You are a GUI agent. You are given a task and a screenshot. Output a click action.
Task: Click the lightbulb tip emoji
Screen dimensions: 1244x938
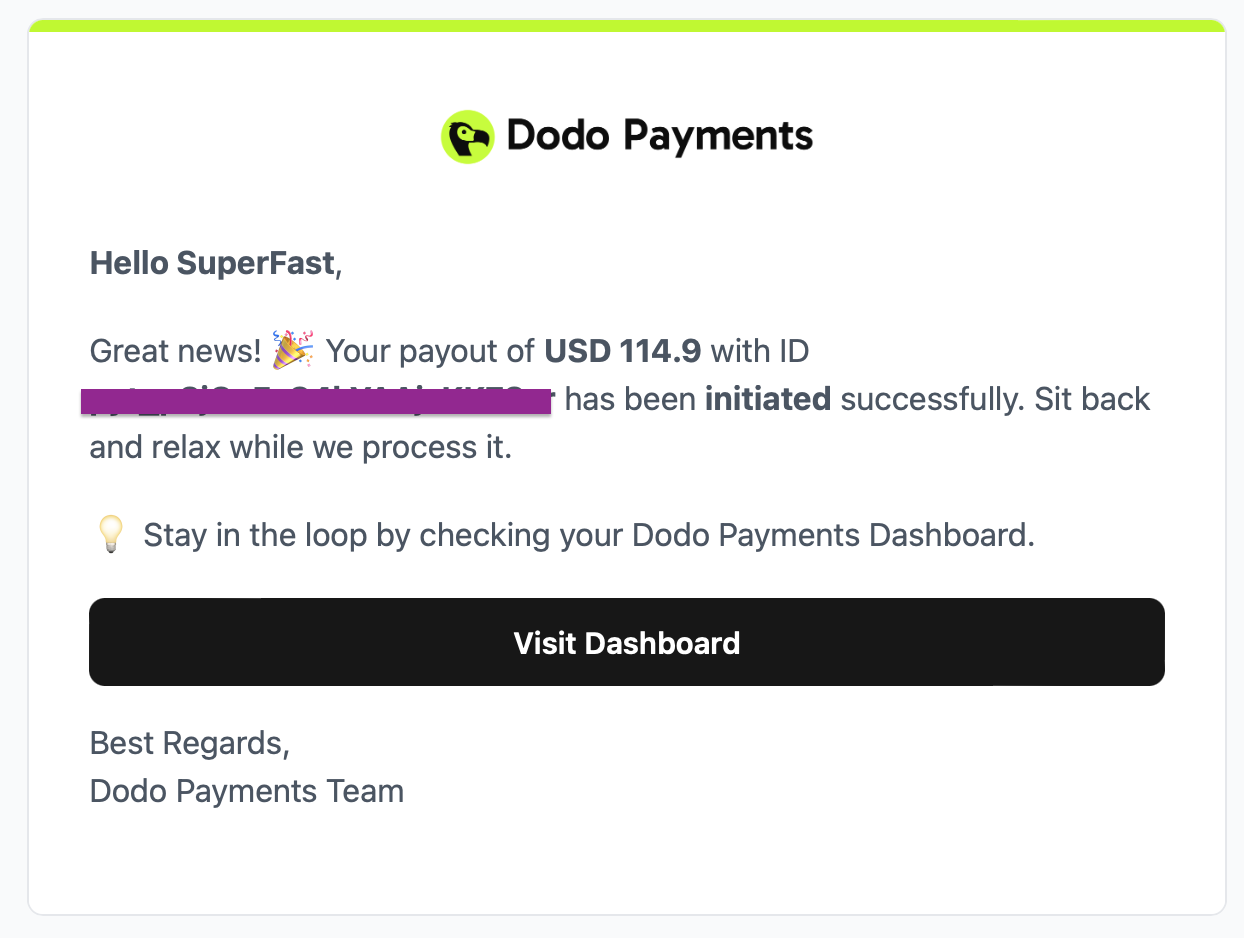point(110,535)
